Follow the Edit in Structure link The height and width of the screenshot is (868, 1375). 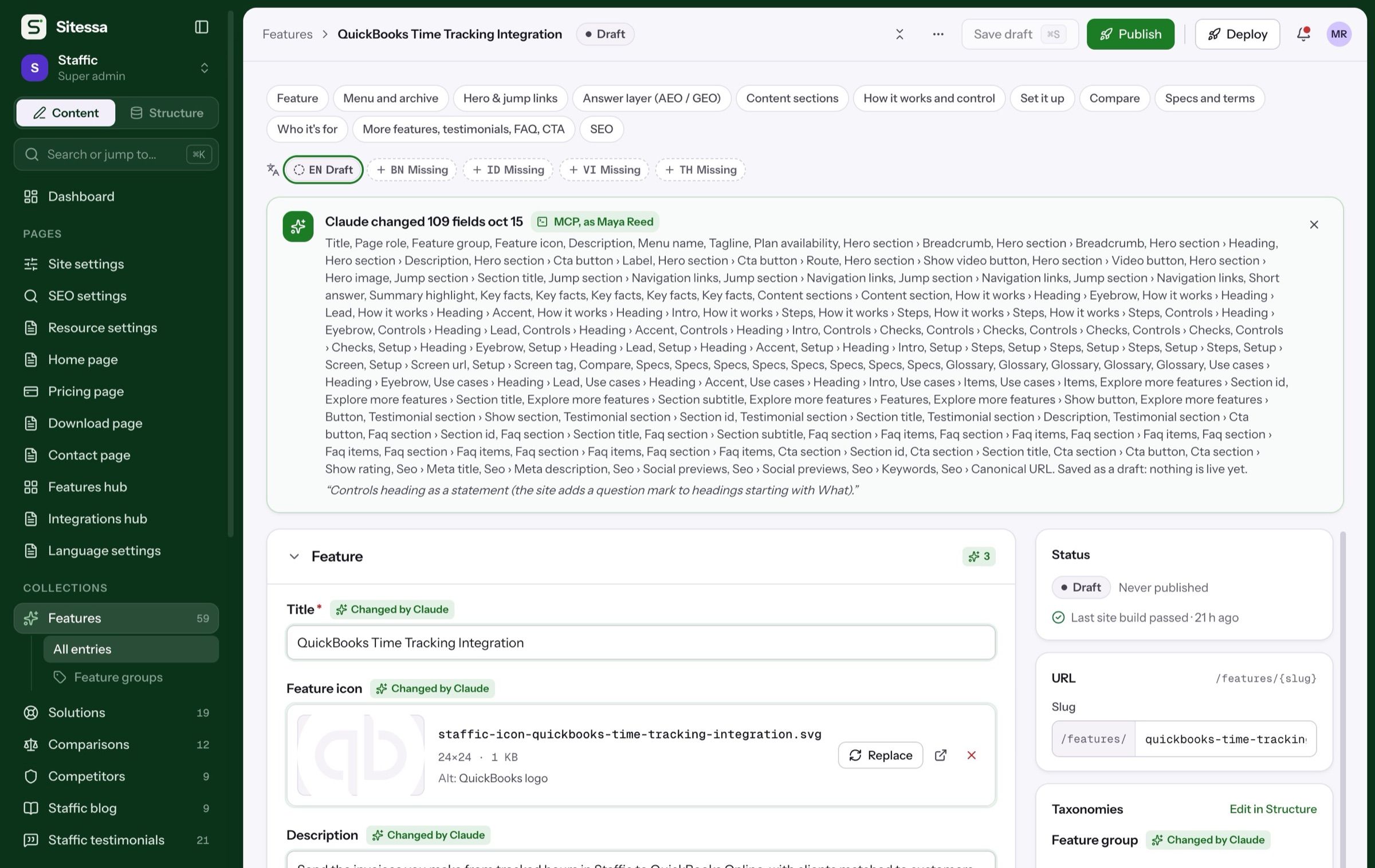click(x=1272, y=809)
